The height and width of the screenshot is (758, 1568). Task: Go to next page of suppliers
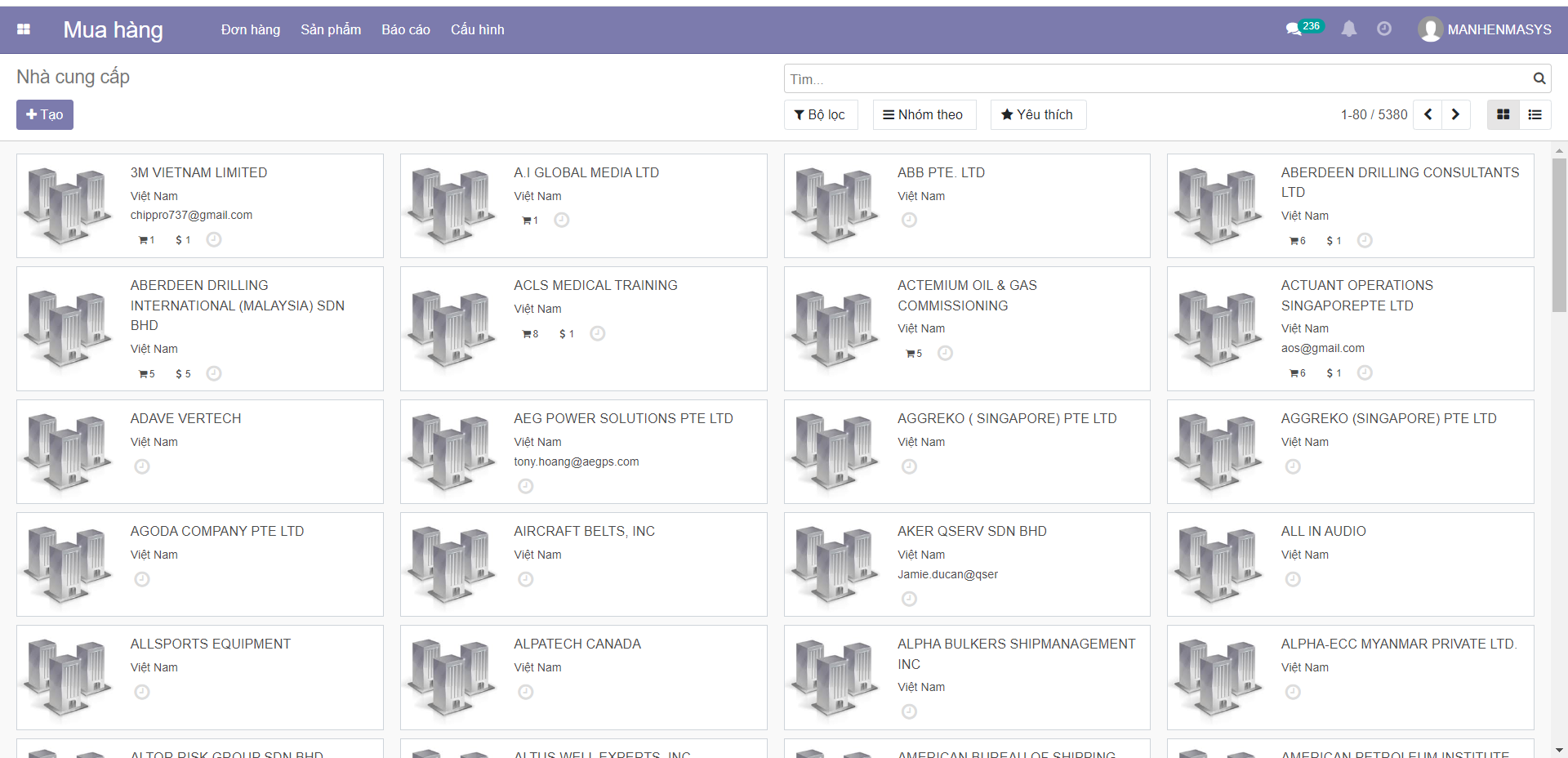click(1455, 114)
